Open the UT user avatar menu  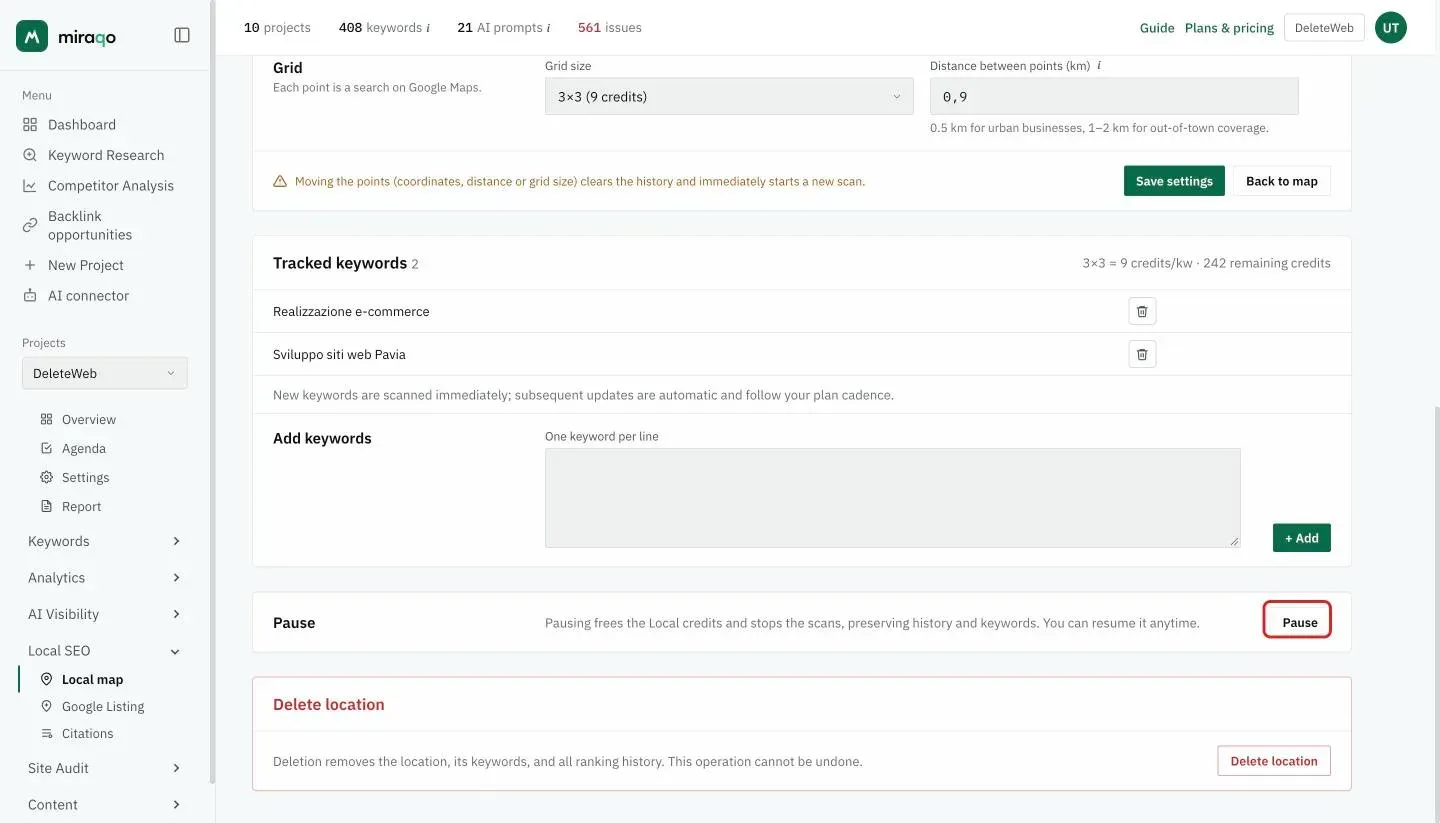[x=1391, y=28]
